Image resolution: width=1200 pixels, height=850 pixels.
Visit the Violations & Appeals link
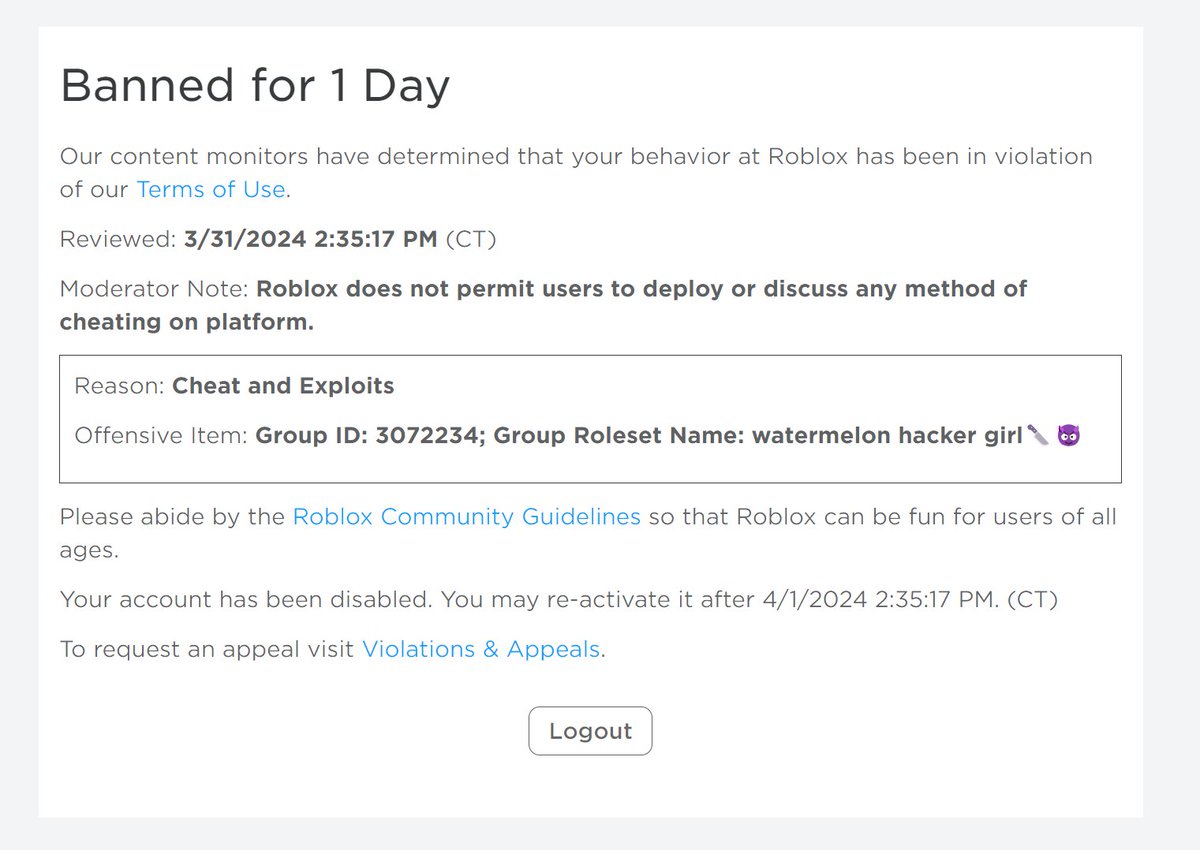coord(481,649)
